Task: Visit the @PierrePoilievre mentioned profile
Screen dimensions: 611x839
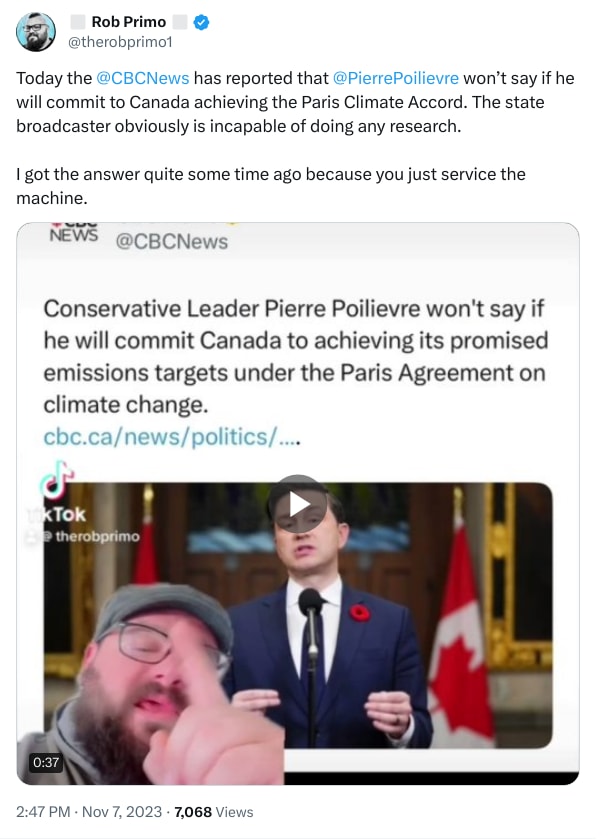Action: [396, 77]
